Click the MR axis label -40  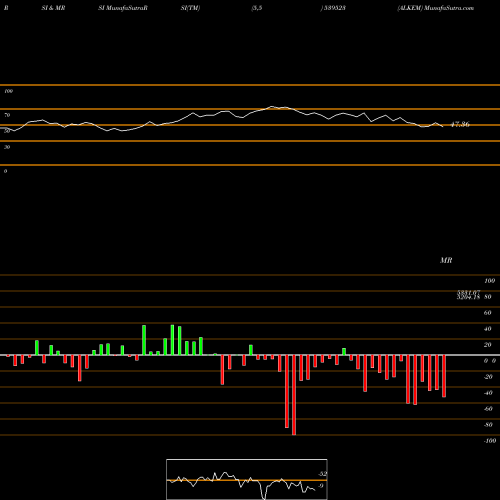coord(488,393)
